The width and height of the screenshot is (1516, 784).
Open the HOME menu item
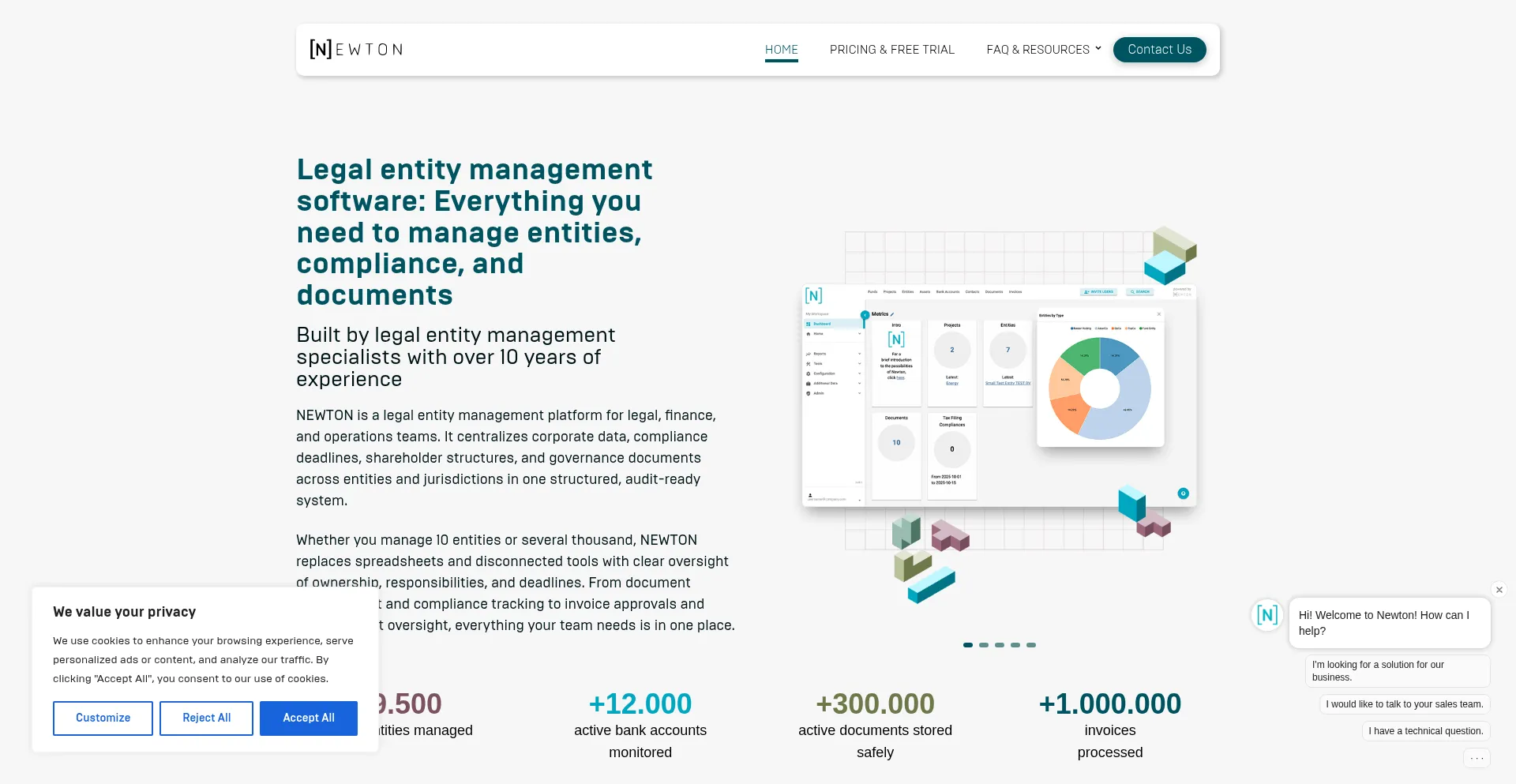pos(782,50)
